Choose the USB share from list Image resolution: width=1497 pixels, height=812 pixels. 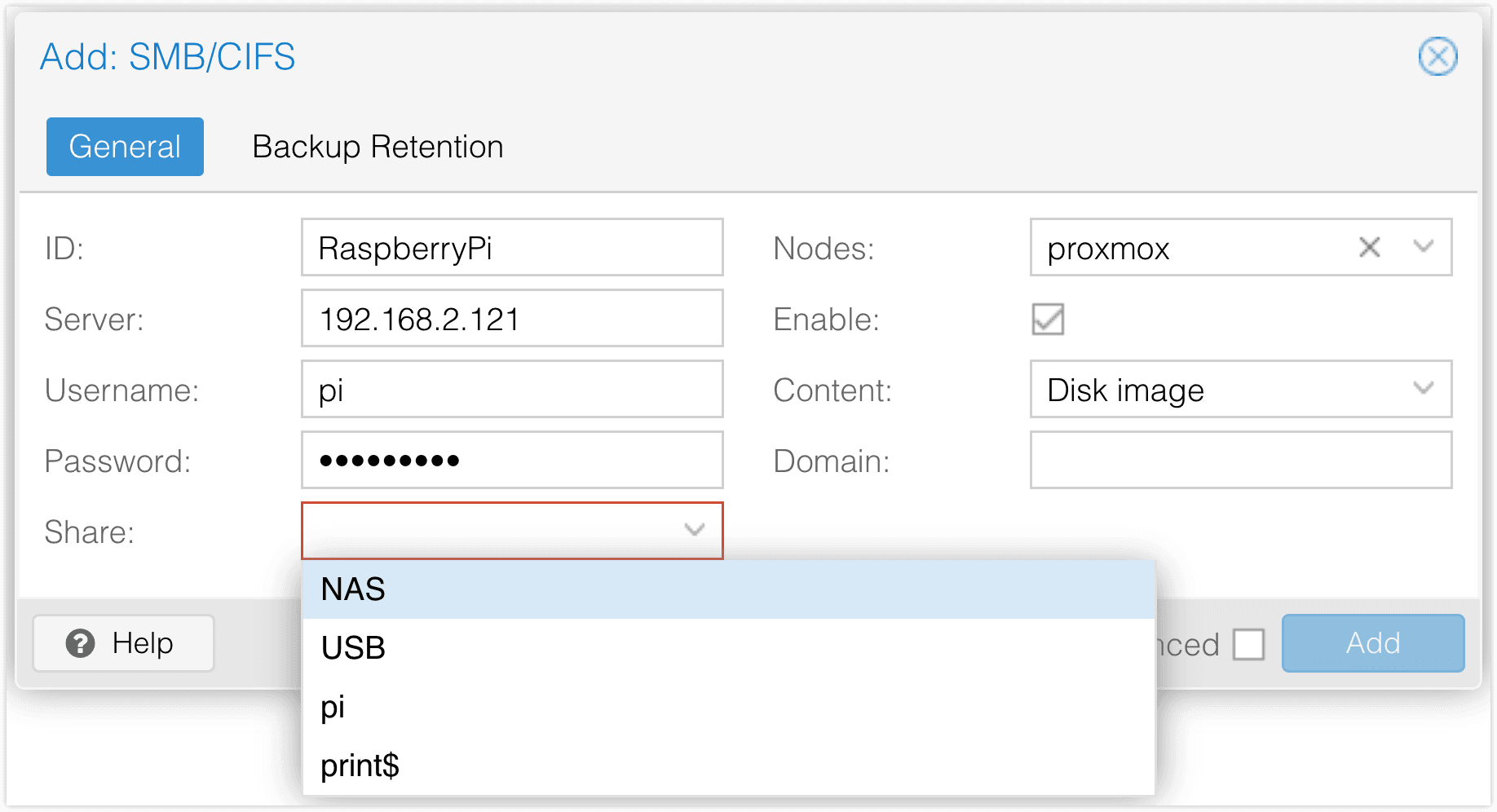click(728, 648)
